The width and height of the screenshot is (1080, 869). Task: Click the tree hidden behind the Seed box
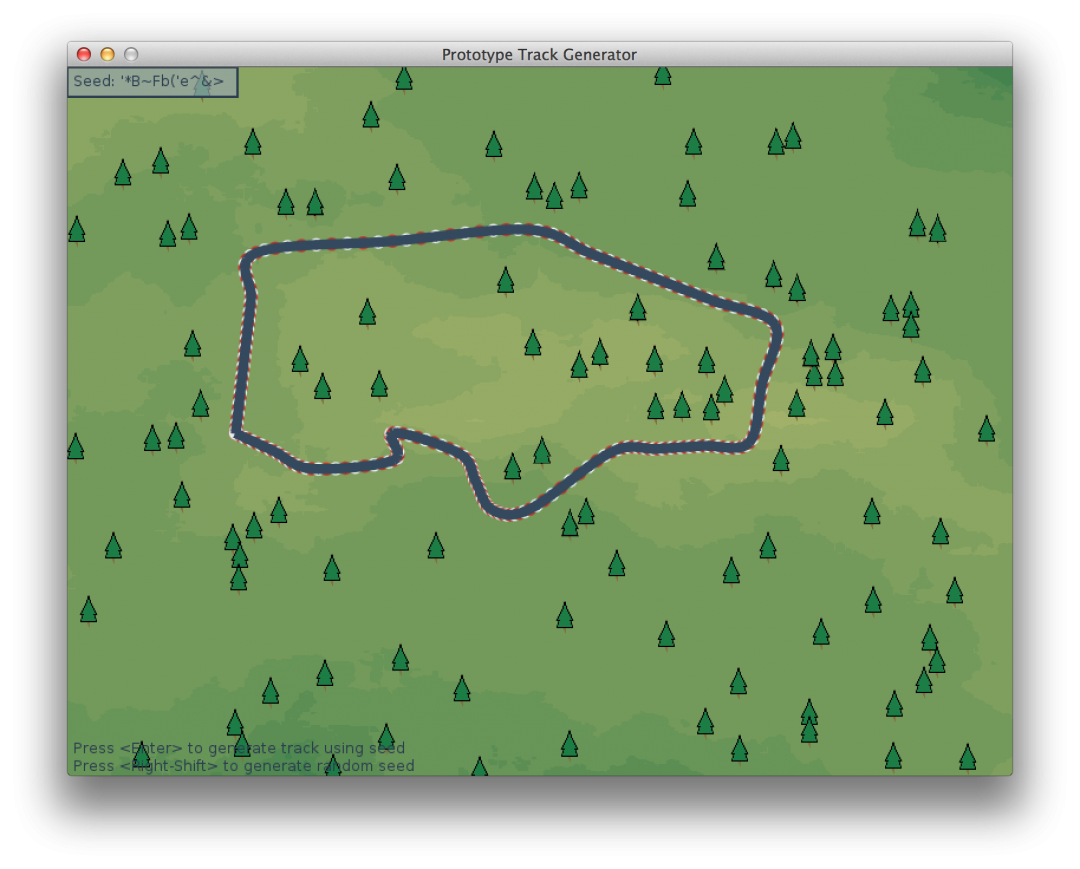[203, 86]
